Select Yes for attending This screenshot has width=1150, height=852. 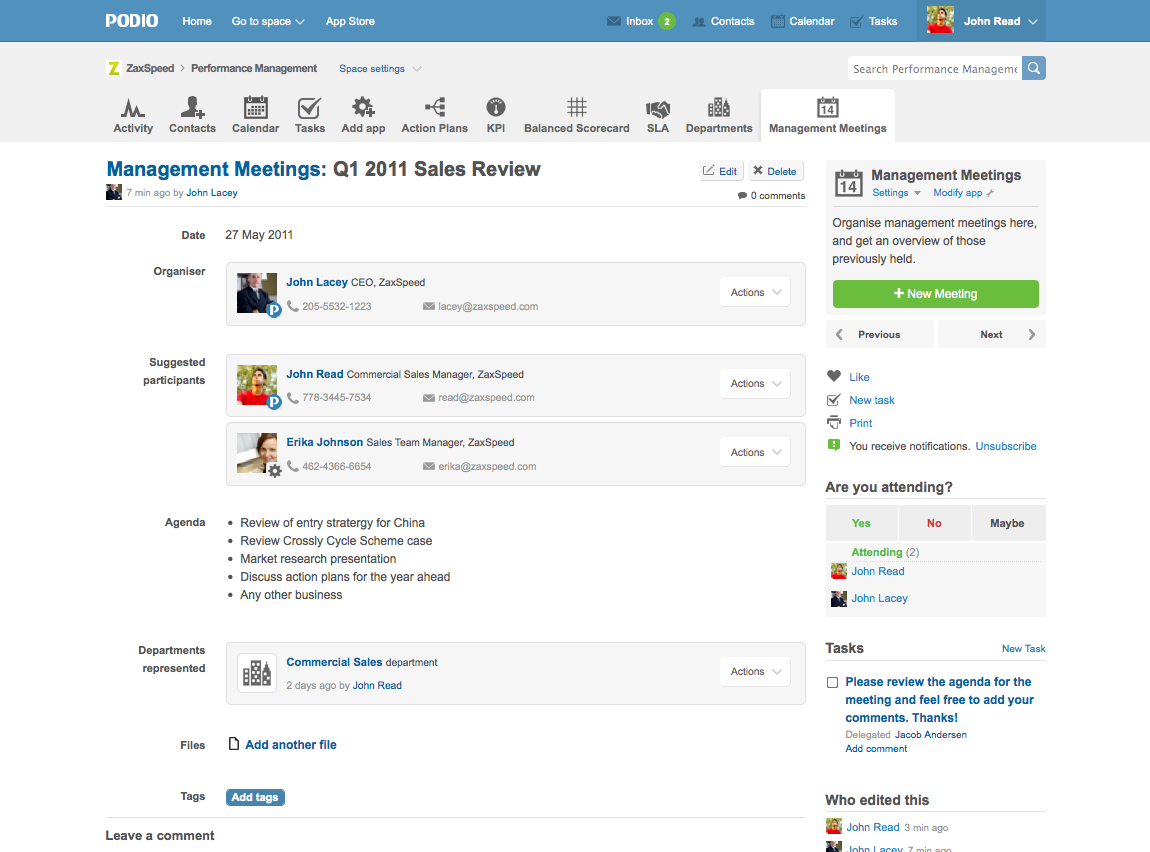click(861, 523)
